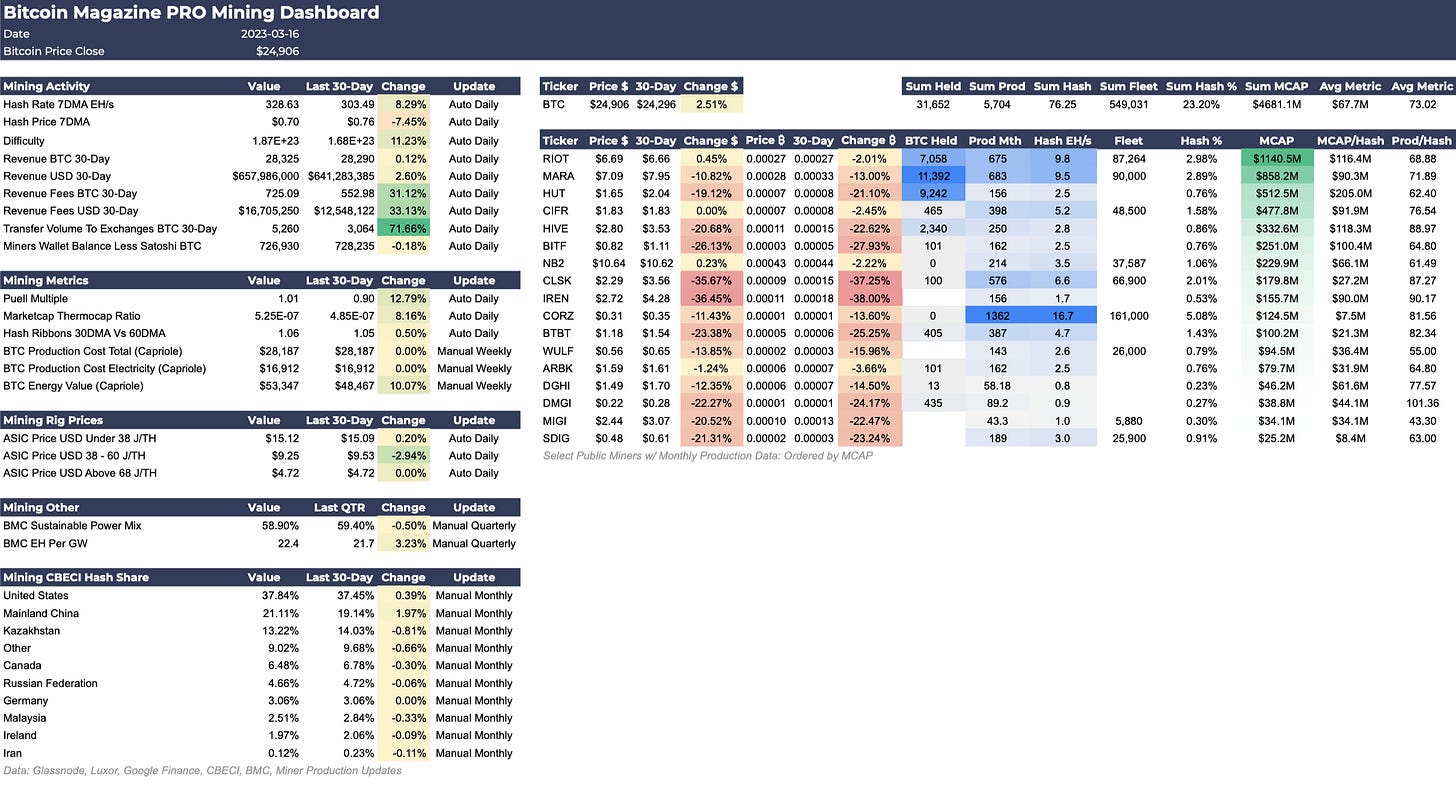This screenshot has width=1456, height=786.
Task: Click the United States hash share 37.84%
Action: pyautogui.click(x=279, y=595)
